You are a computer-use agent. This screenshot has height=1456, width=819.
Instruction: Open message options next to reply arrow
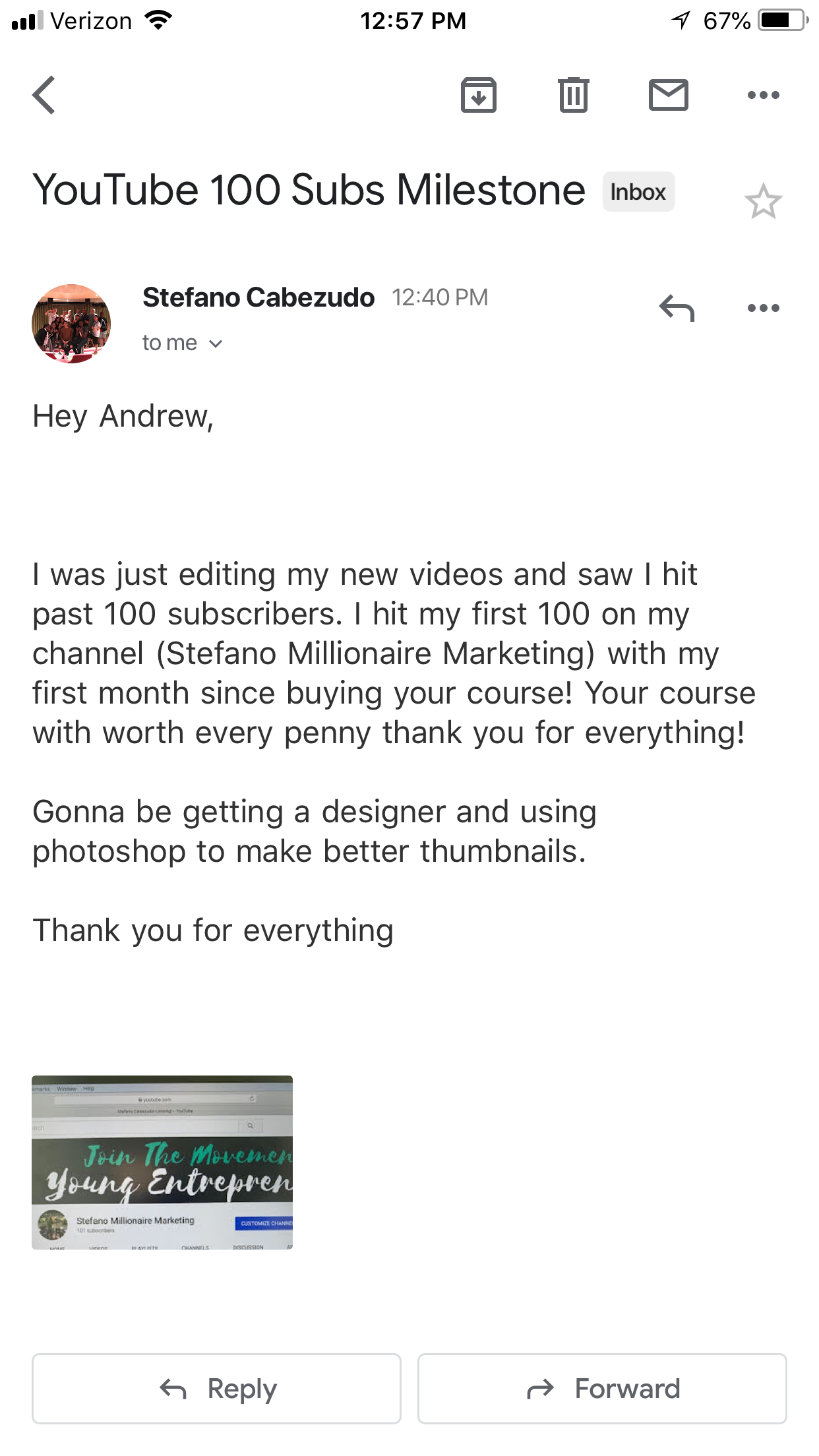coord(764,308)
